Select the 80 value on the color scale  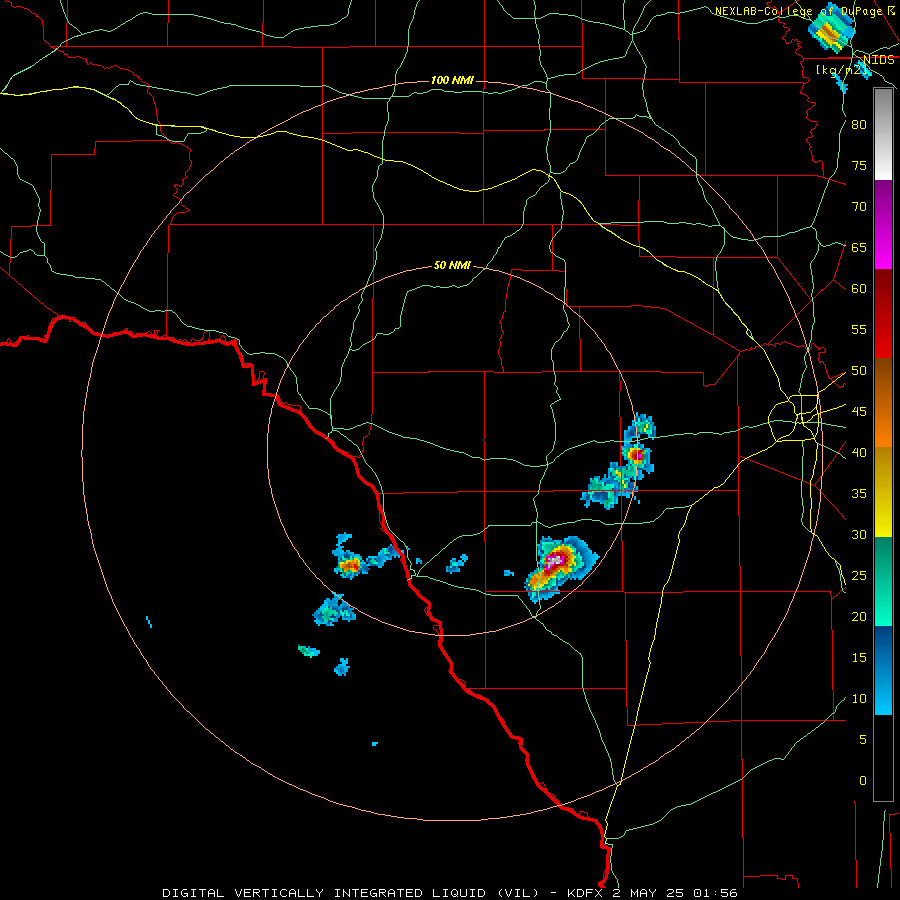point(859,125)
